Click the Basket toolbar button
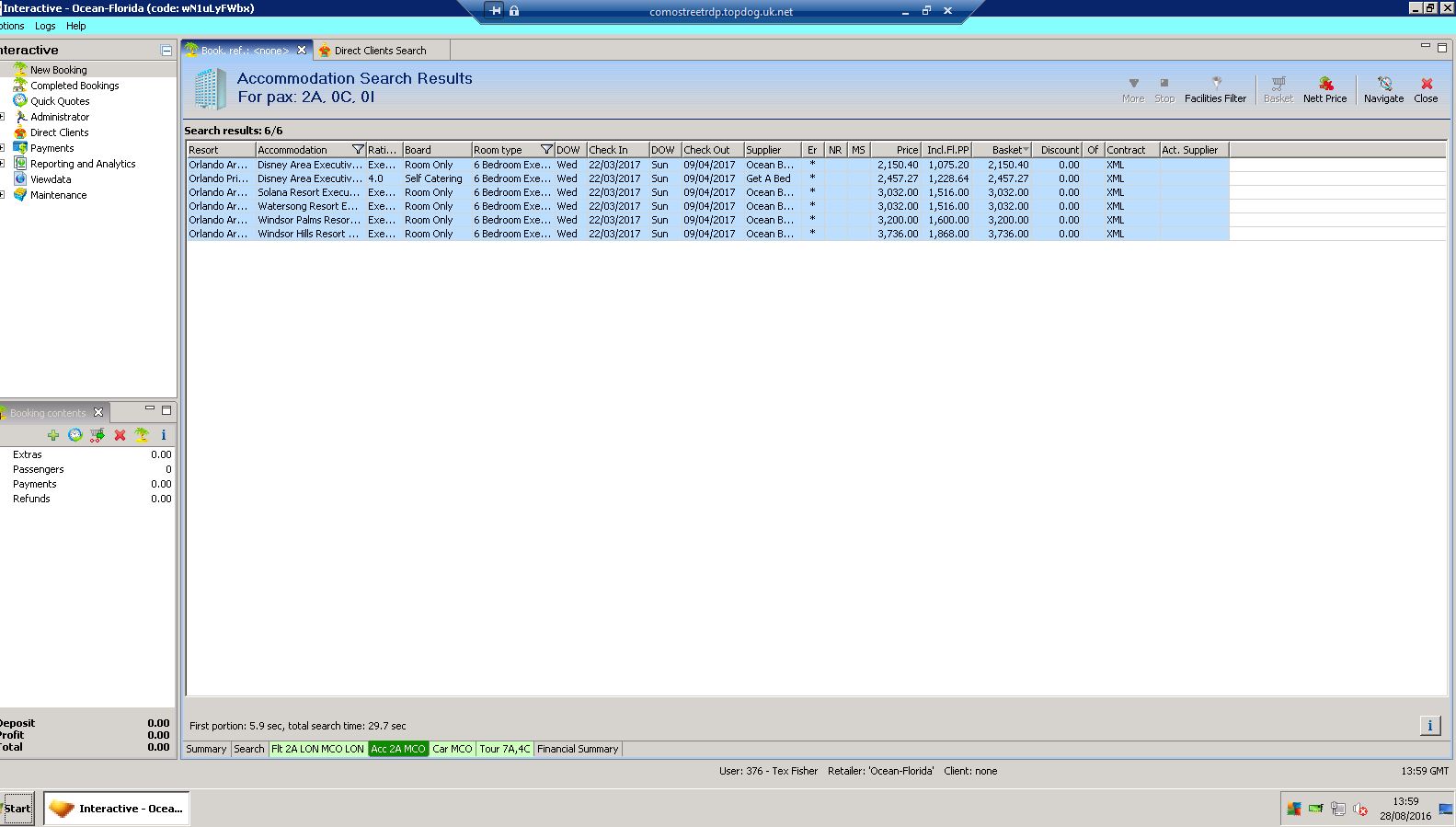Viewport: 1456px width, 827px height. coord(1278,89)
